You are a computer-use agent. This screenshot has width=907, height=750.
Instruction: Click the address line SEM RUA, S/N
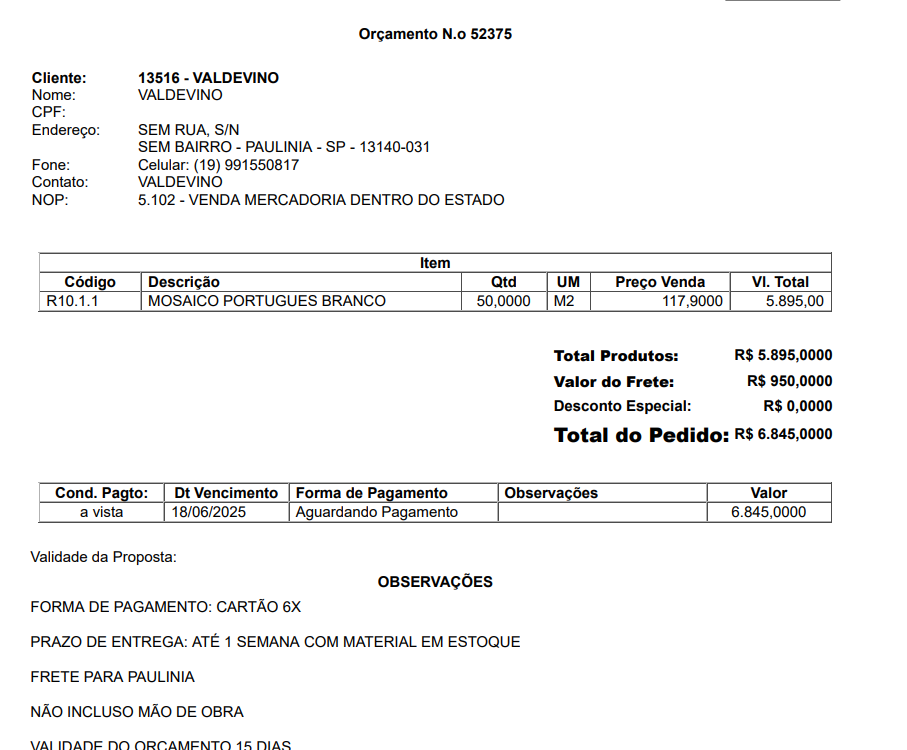[188, 130]
